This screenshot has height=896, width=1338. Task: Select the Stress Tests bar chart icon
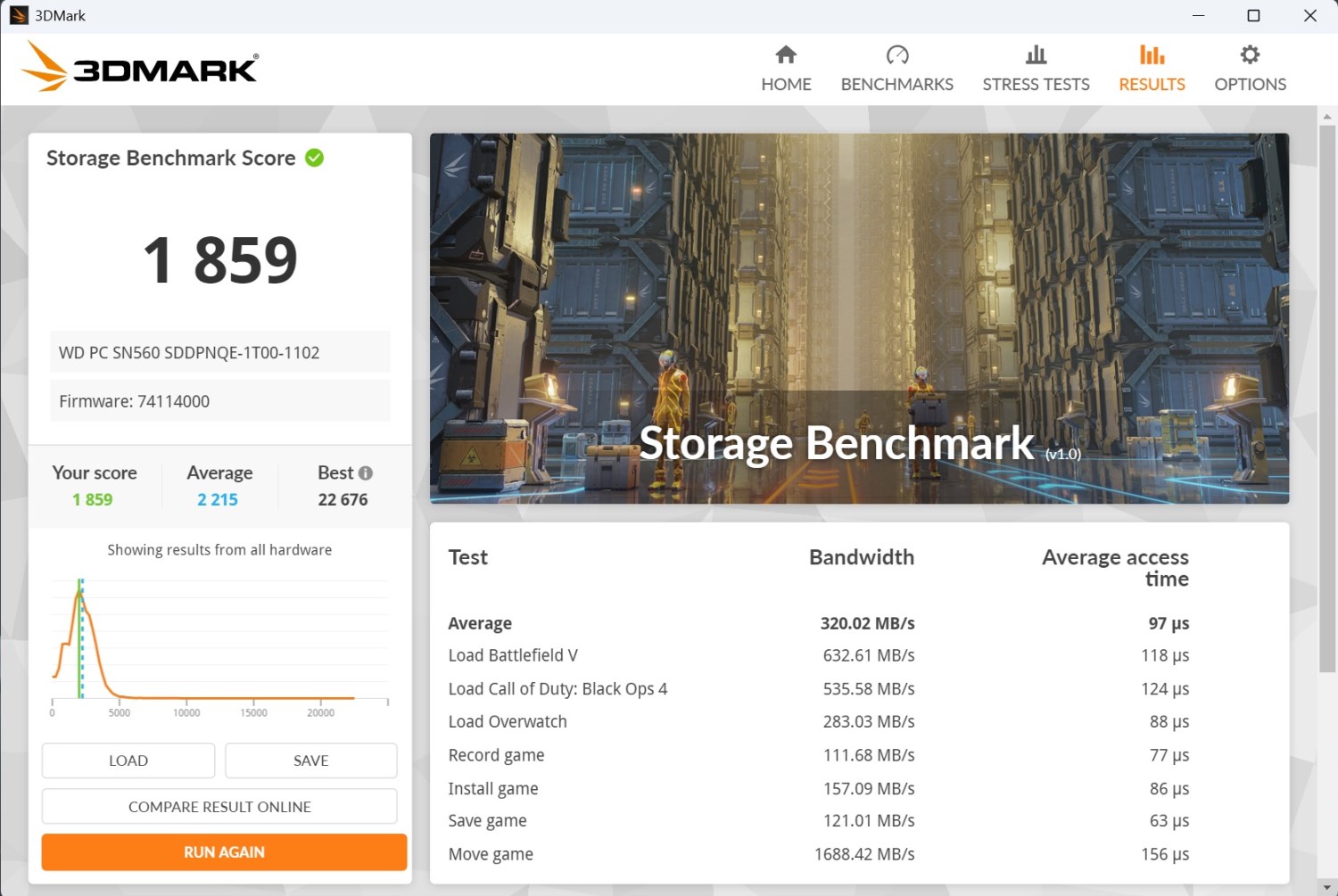pos(1036,55)
